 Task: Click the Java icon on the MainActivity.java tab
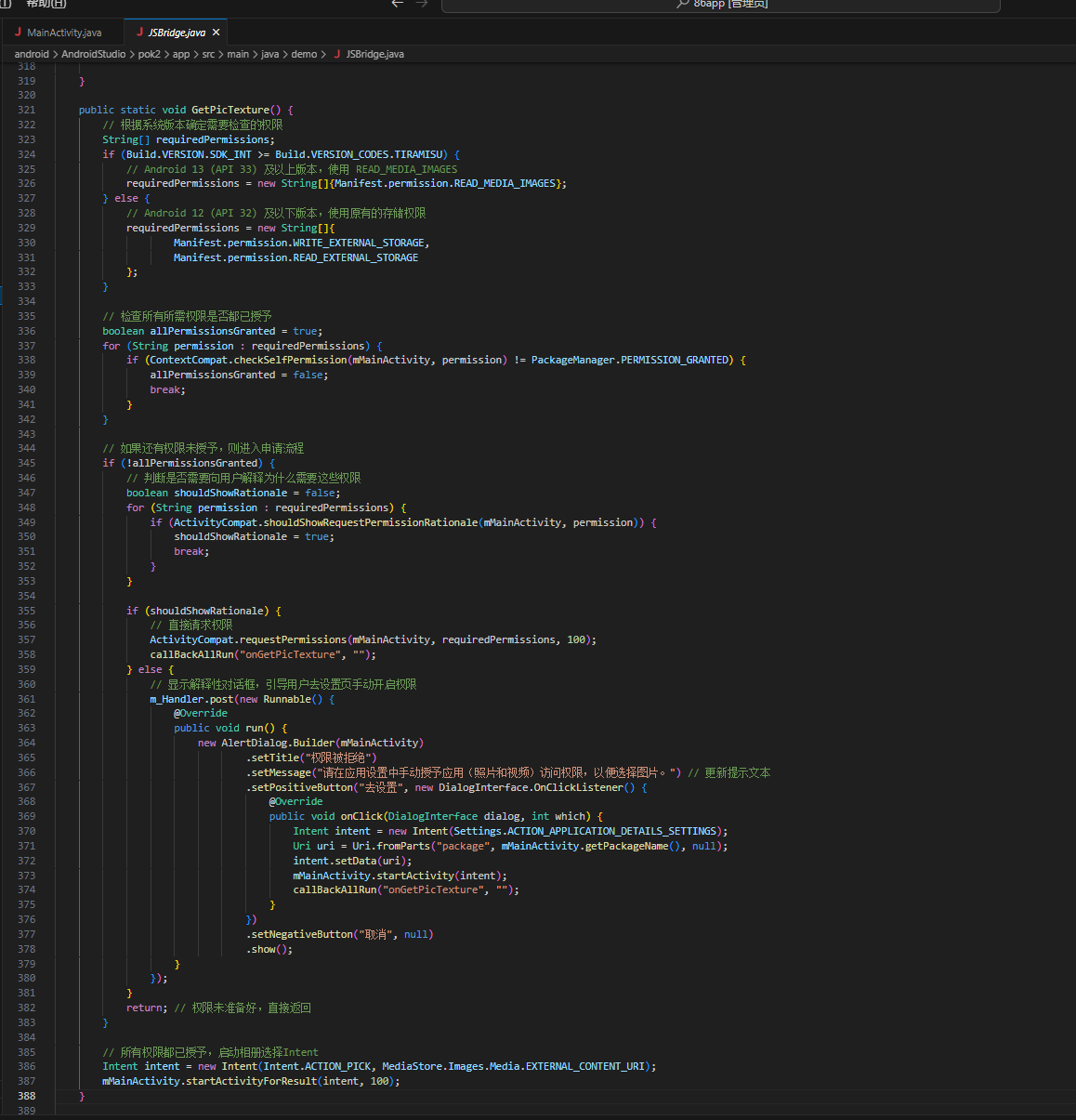point(18,33)
